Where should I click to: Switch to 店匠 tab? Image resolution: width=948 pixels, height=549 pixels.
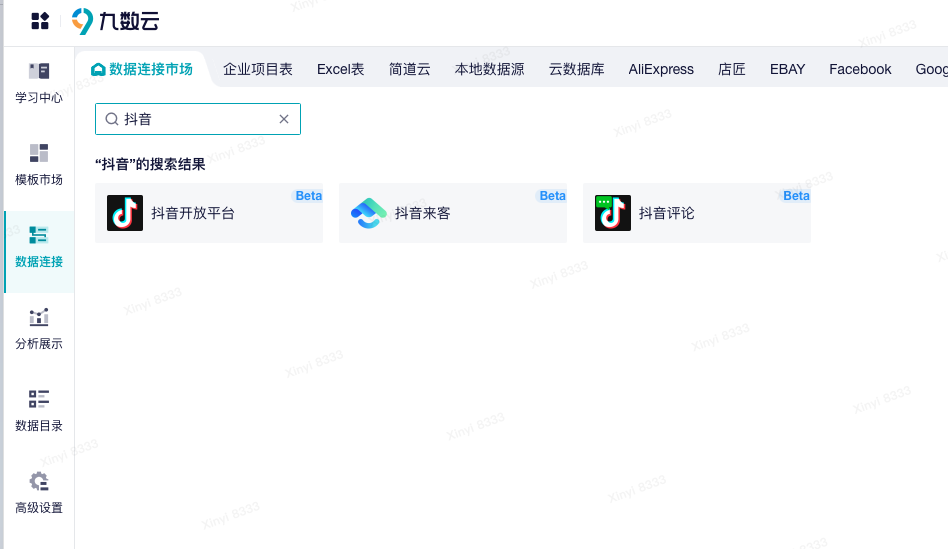click(732, 70)
